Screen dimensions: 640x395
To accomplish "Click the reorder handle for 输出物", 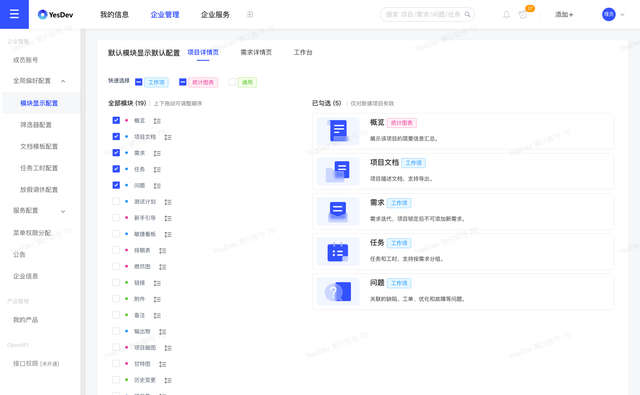I will [162, 332].
